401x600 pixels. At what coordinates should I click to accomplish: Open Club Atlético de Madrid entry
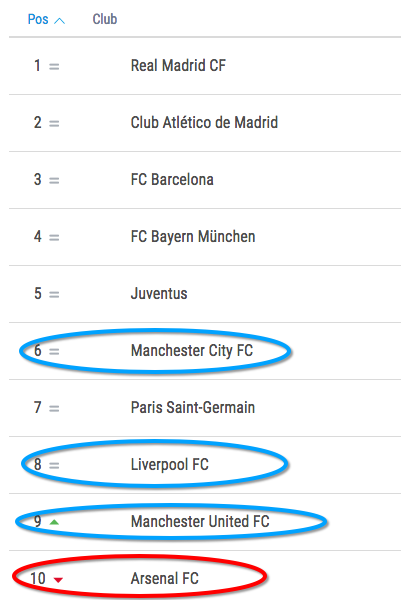(x=204, y=122)
